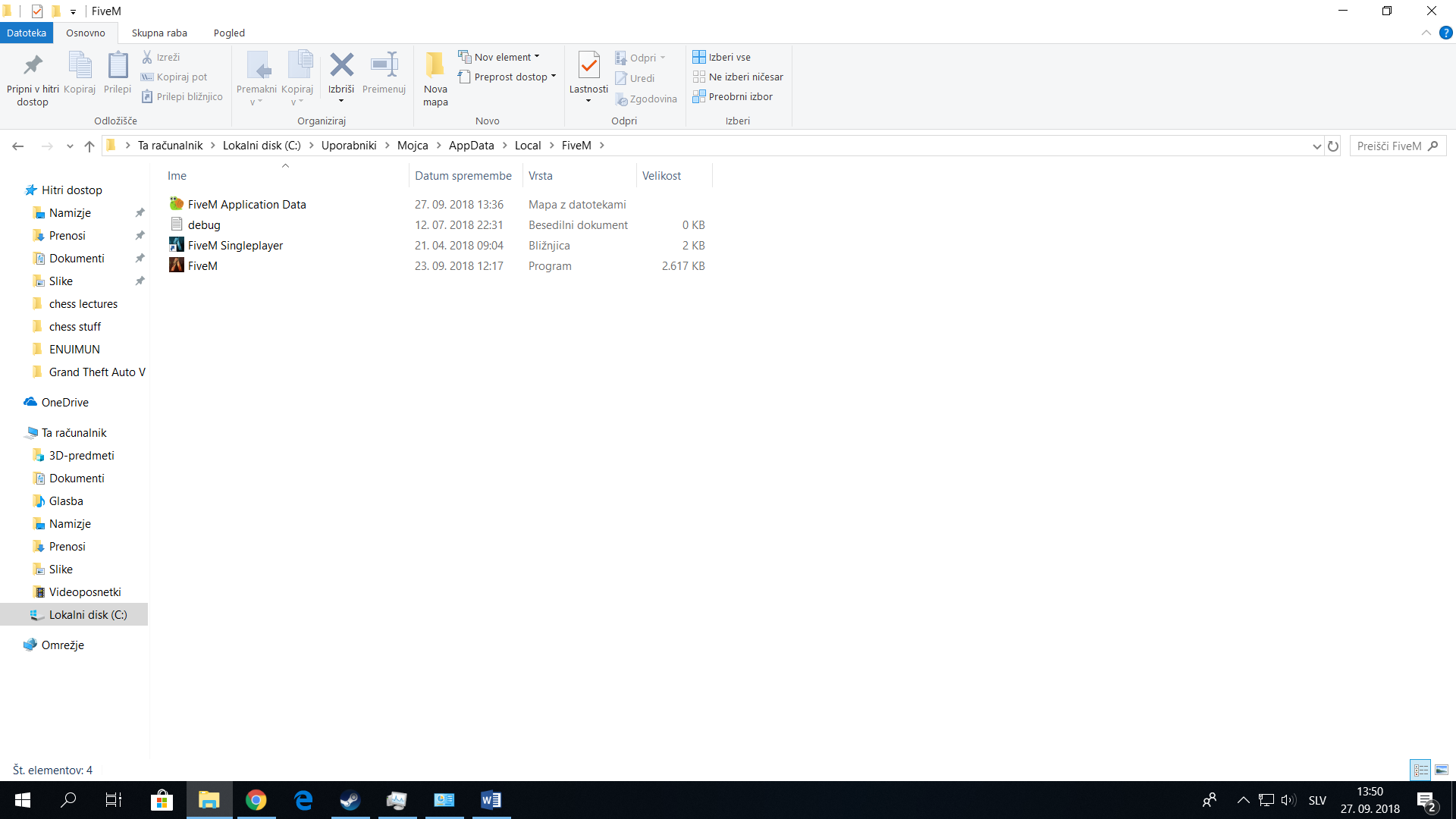1456x819 pixels.
Task: Collapse the ribbon with the chevron
Action: [x=1426, y=33]
